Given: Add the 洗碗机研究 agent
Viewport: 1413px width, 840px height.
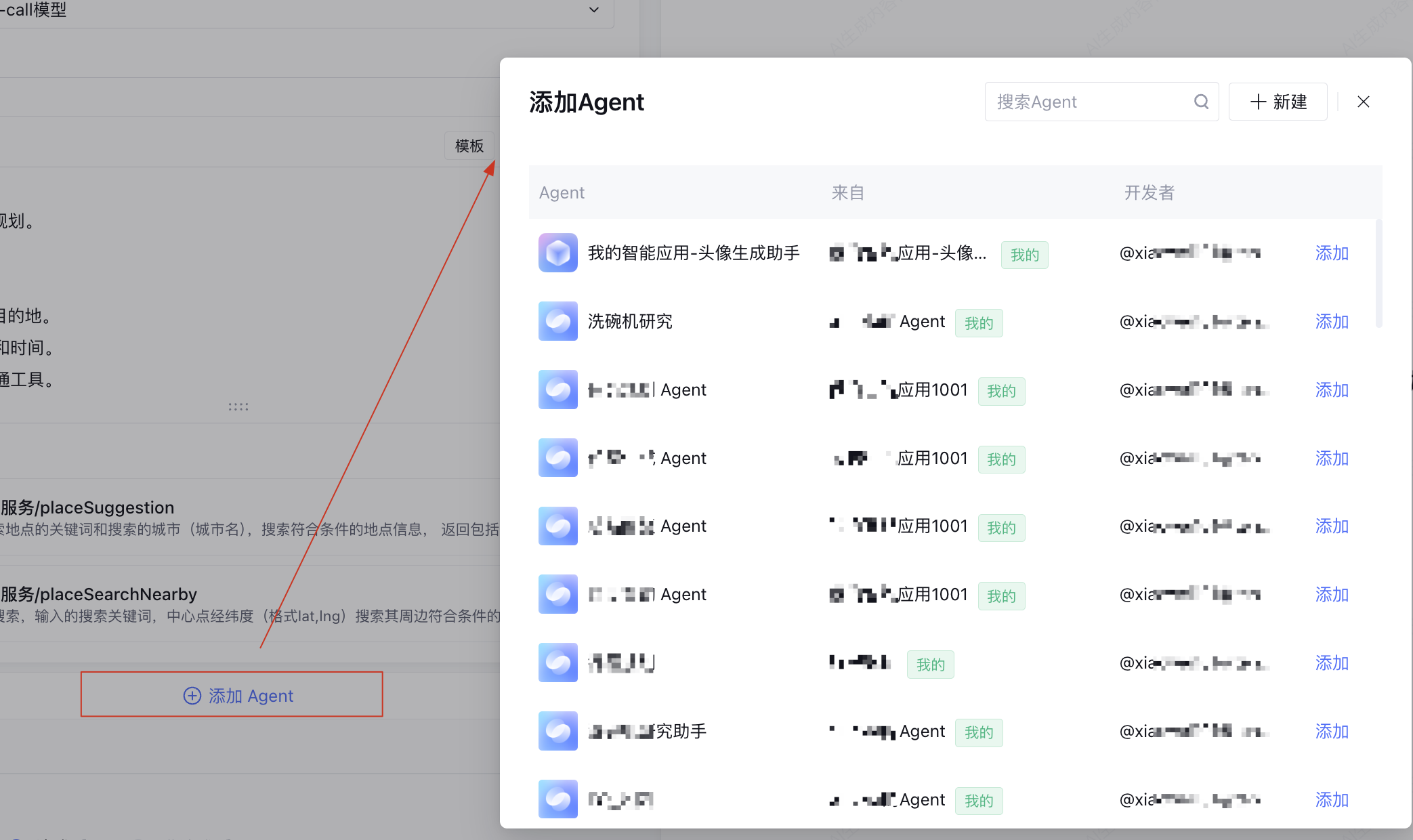Looking at the screenshot, I should point(1332,322).
